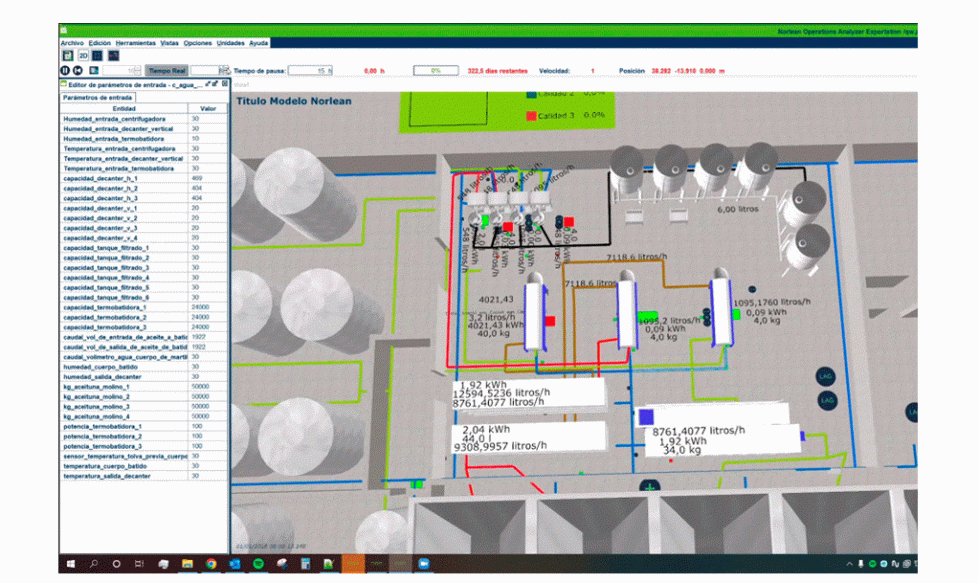Click the 12594,5236 litros/h label
This screenshot has width=979, height=583.
501,393
